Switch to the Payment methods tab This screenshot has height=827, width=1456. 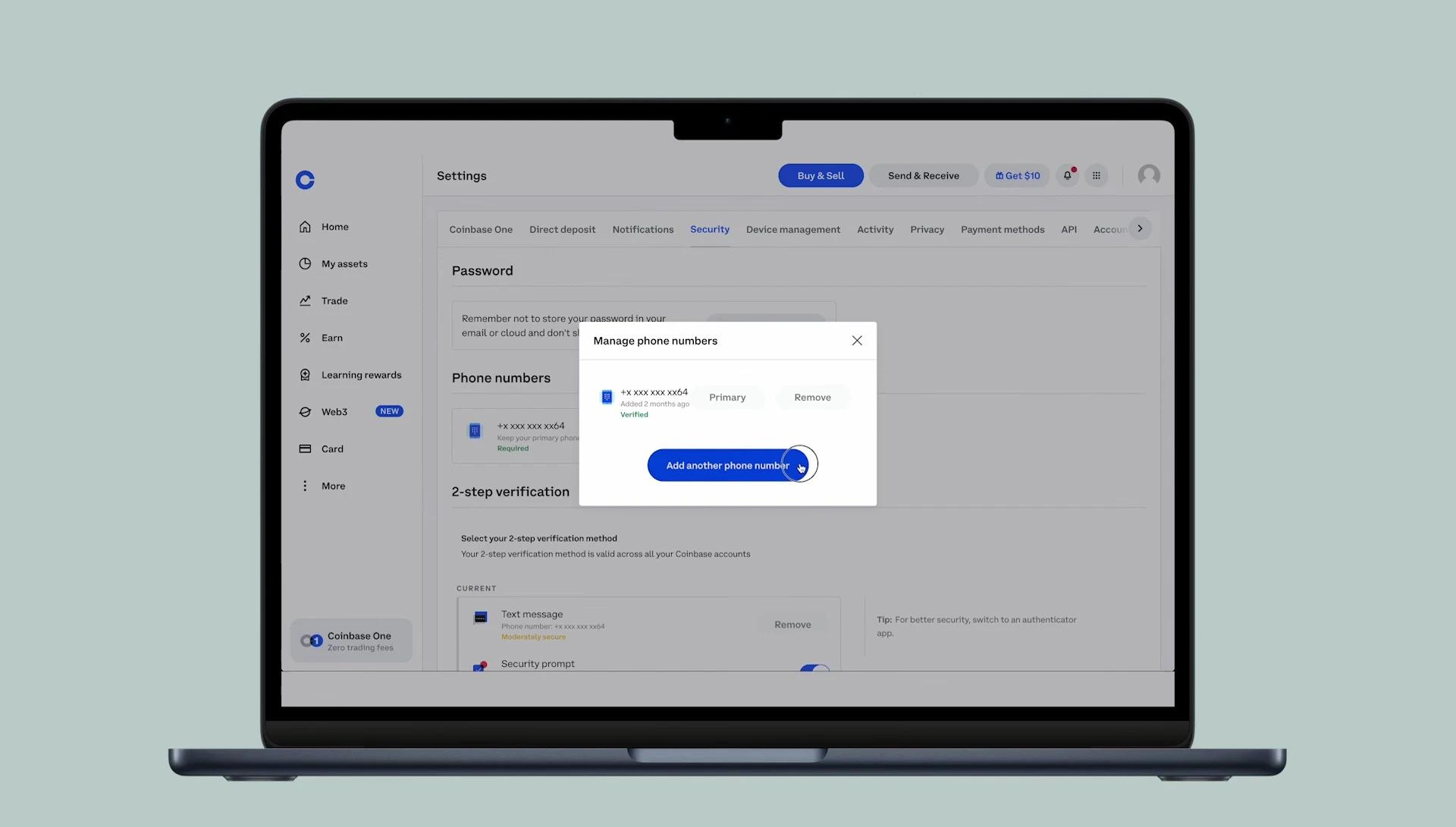[1002, 230]
